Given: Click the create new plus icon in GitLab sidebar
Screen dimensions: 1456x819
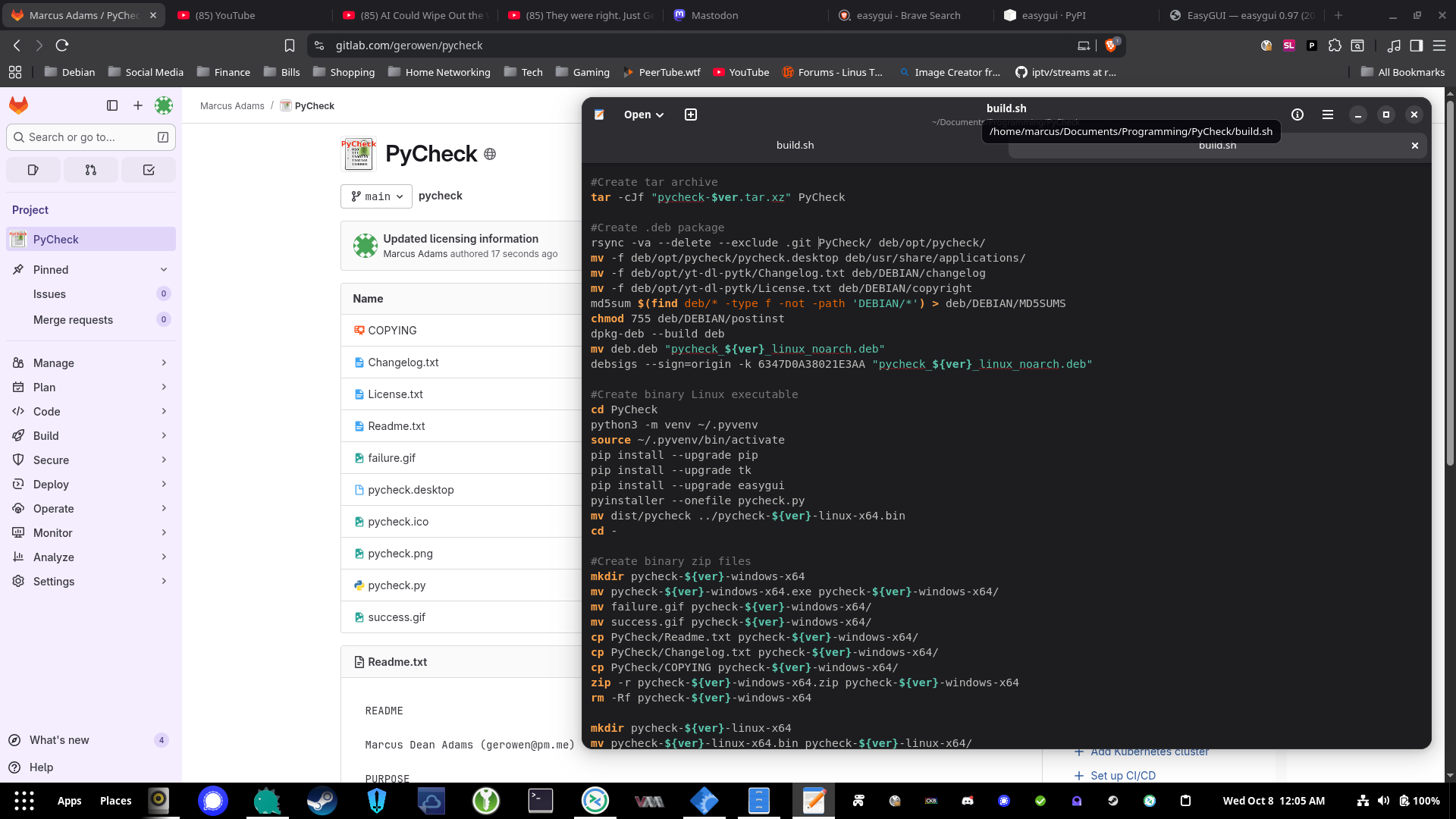Looking at the screenshot, I should (138, 105).
